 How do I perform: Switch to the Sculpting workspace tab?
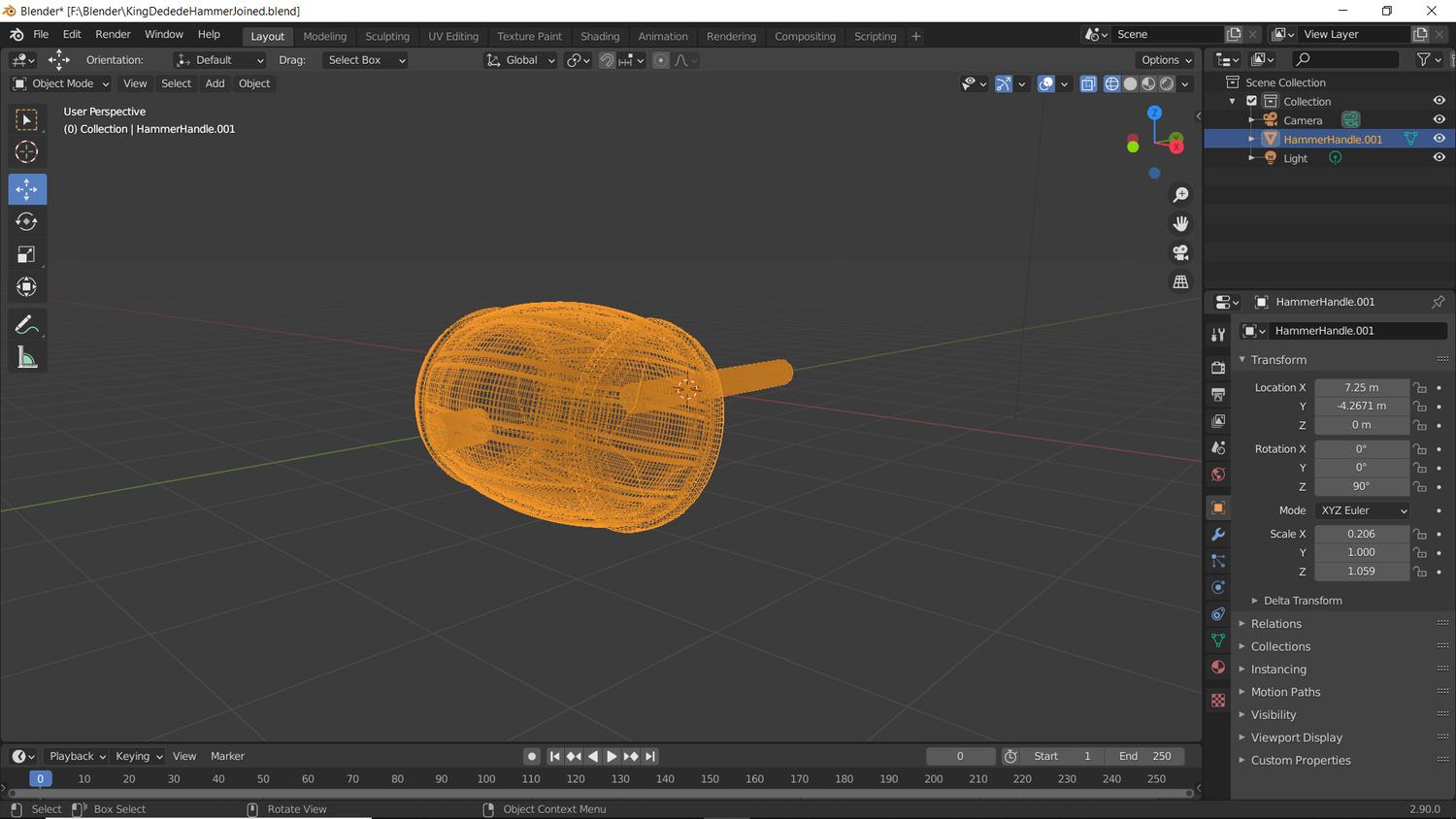click(386, 36)
